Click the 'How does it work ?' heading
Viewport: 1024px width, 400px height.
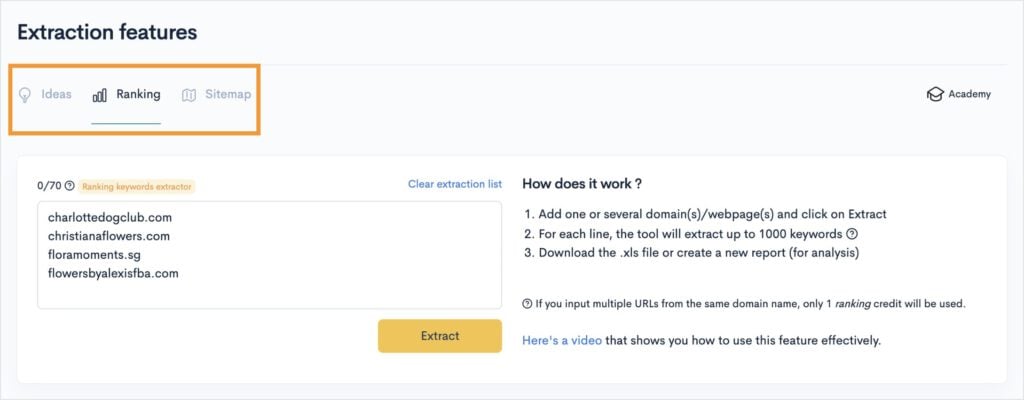coord(582,185)
